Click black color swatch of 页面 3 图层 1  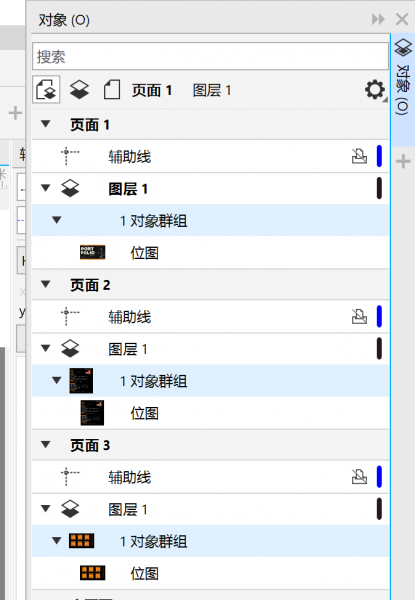(379, 509)
